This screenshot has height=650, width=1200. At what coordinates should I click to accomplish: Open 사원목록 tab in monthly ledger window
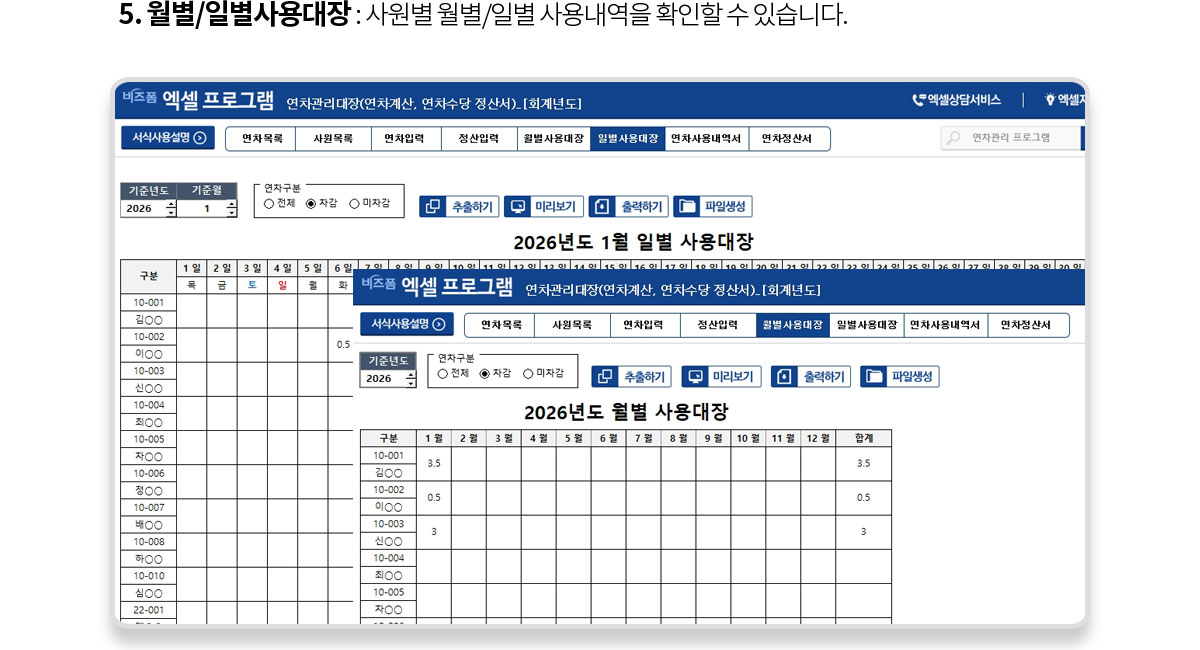(572, 325)
